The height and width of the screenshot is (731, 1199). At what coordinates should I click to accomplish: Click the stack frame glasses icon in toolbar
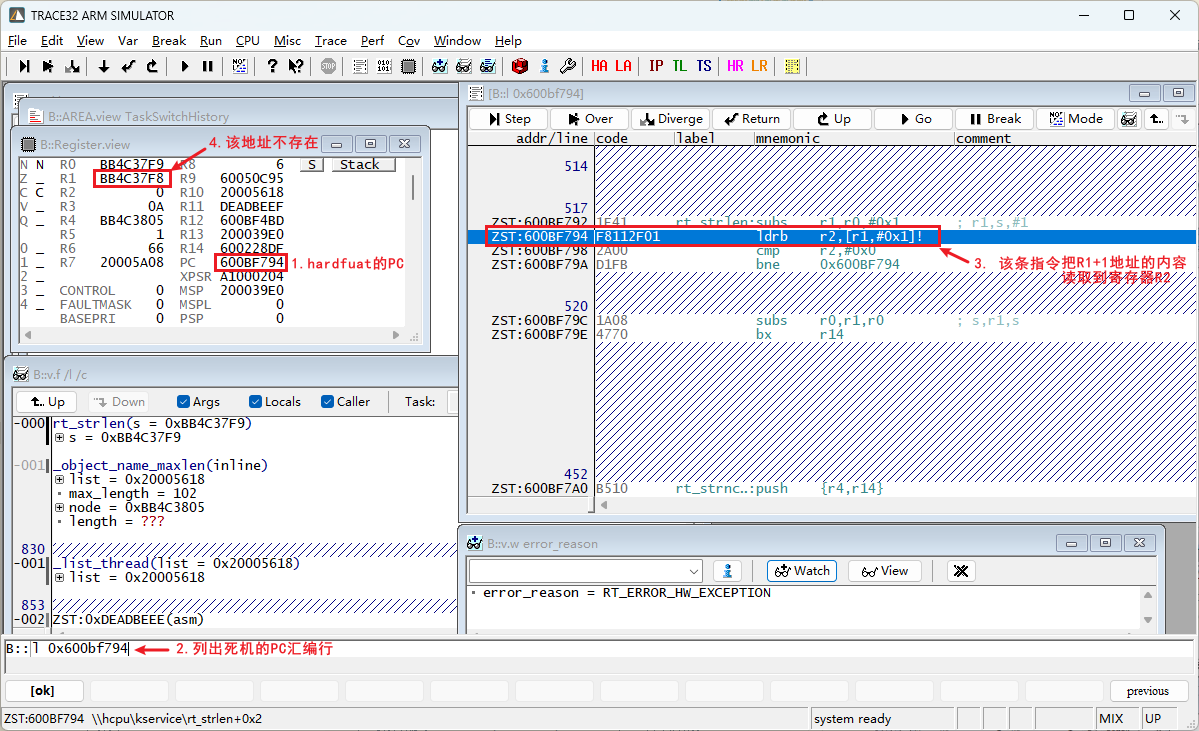488,67
